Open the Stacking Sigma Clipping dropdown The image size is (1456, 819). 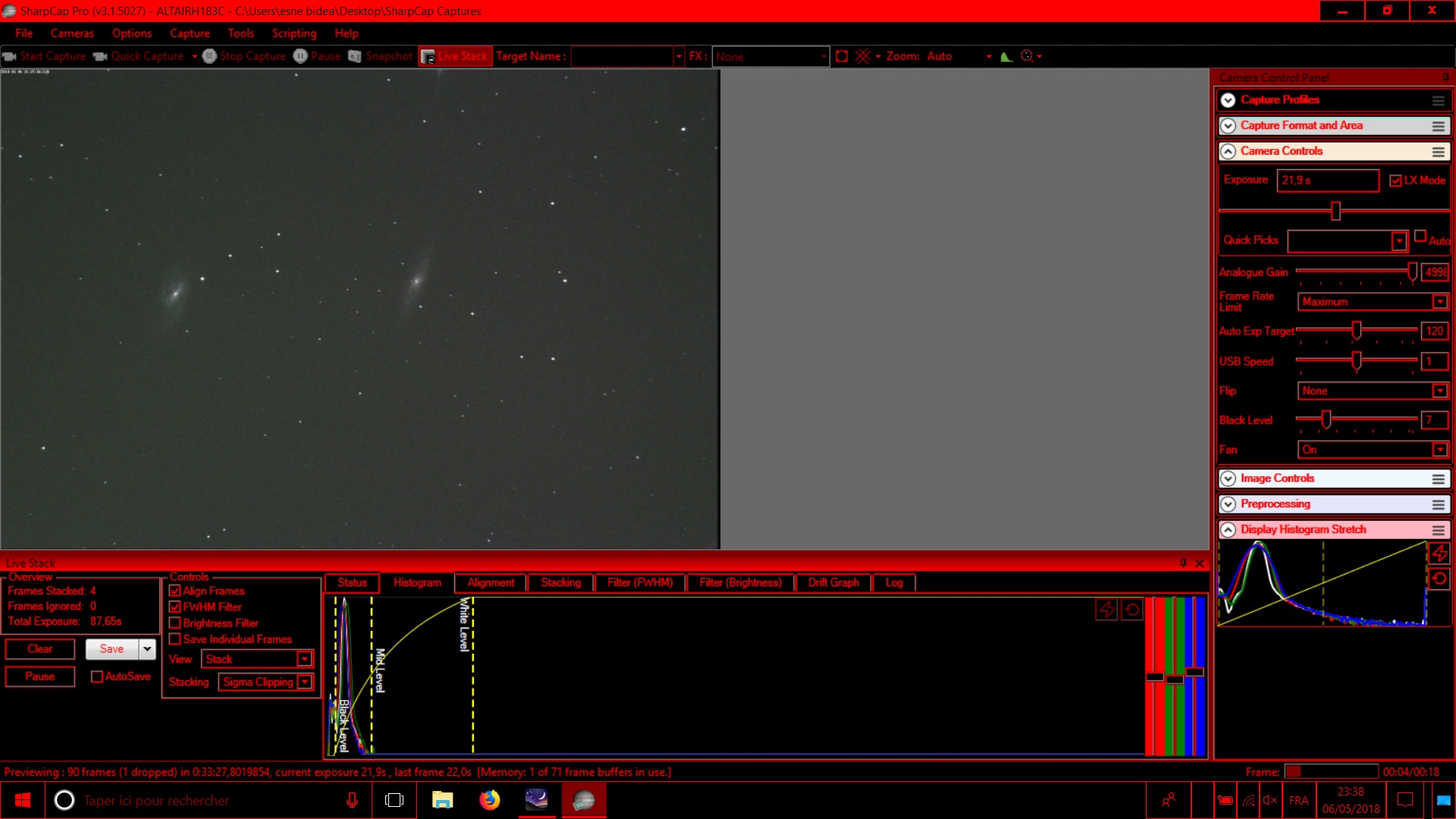[x=304, y=682]
